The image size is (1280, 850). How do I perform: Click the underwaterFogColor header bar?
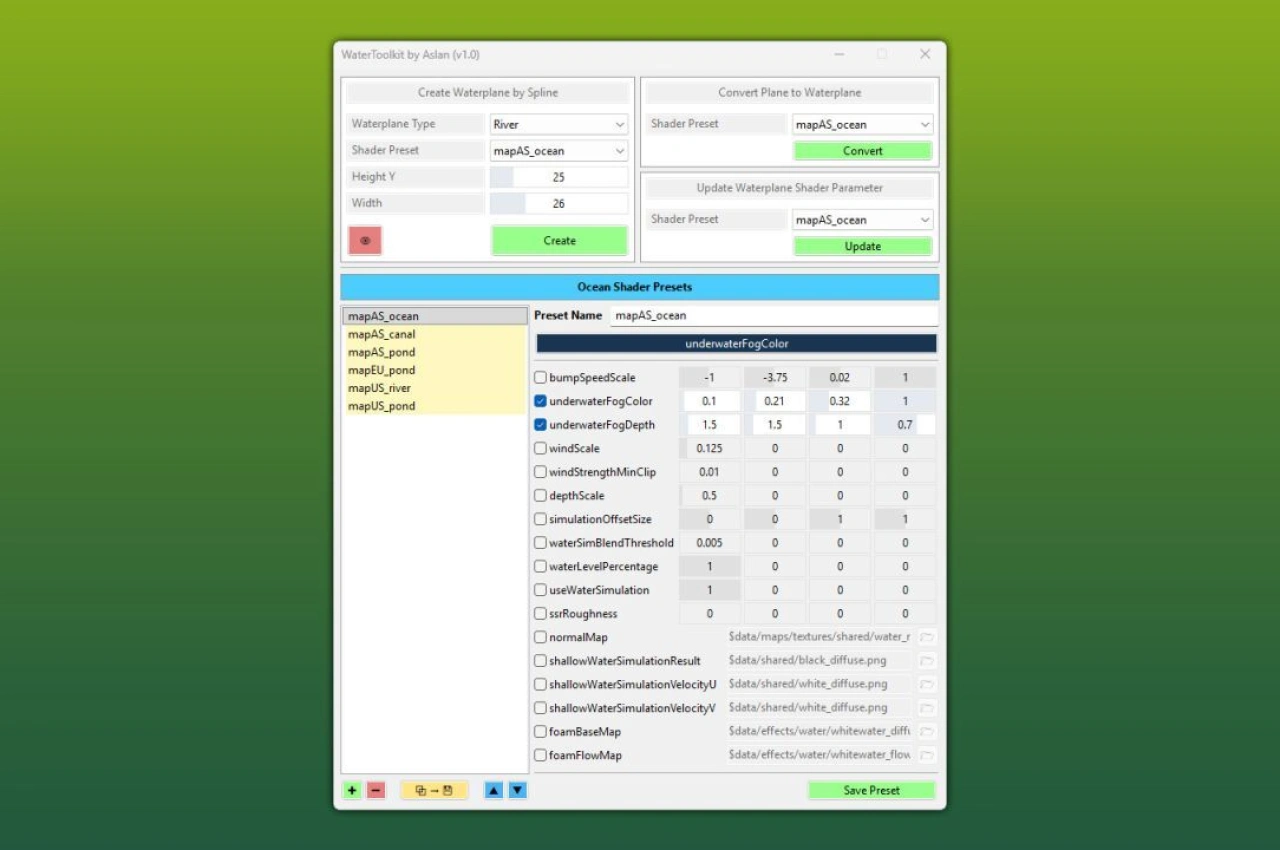[x=737, y=343]
